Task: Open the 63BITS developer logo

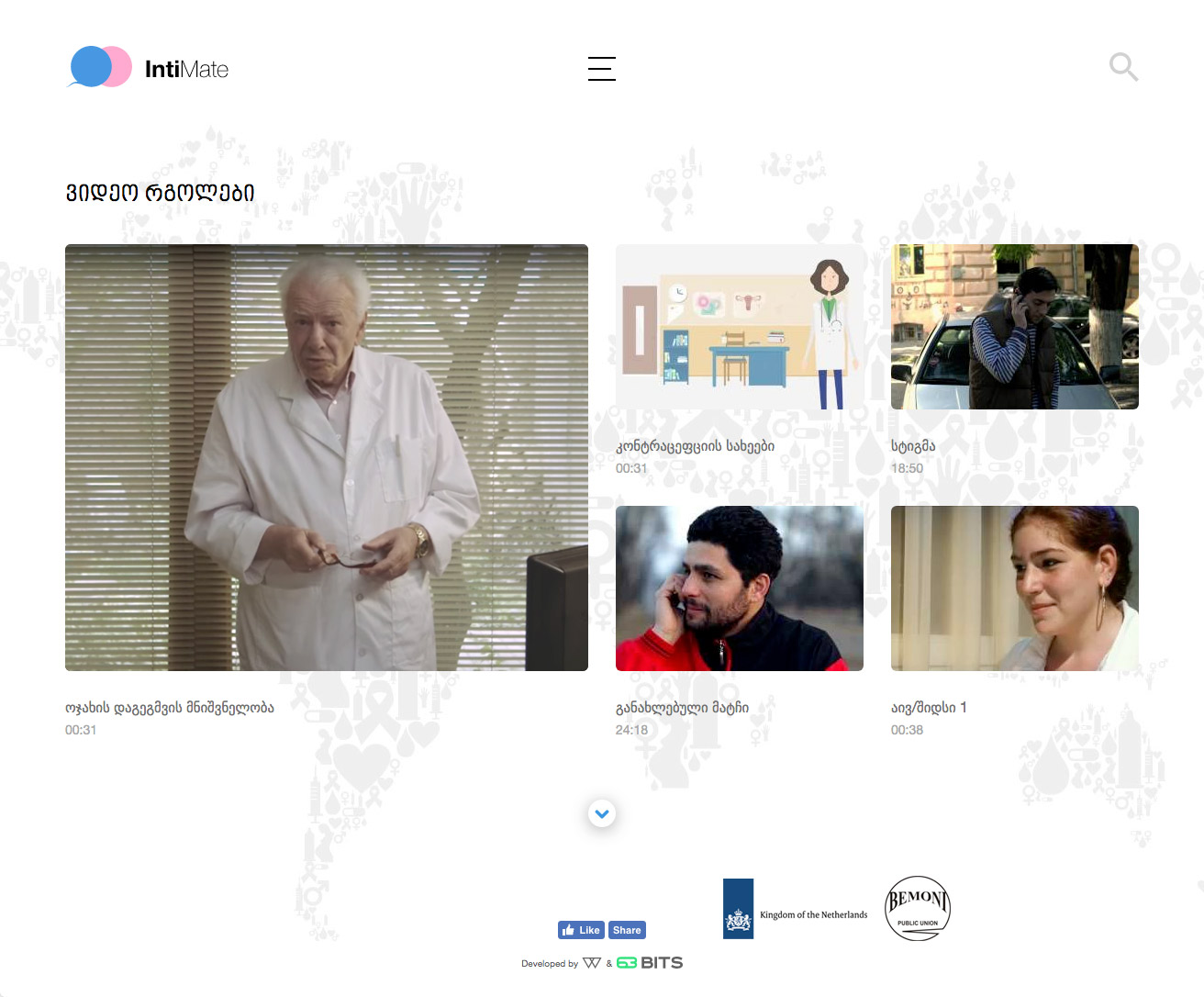Action: click(650, 963)
